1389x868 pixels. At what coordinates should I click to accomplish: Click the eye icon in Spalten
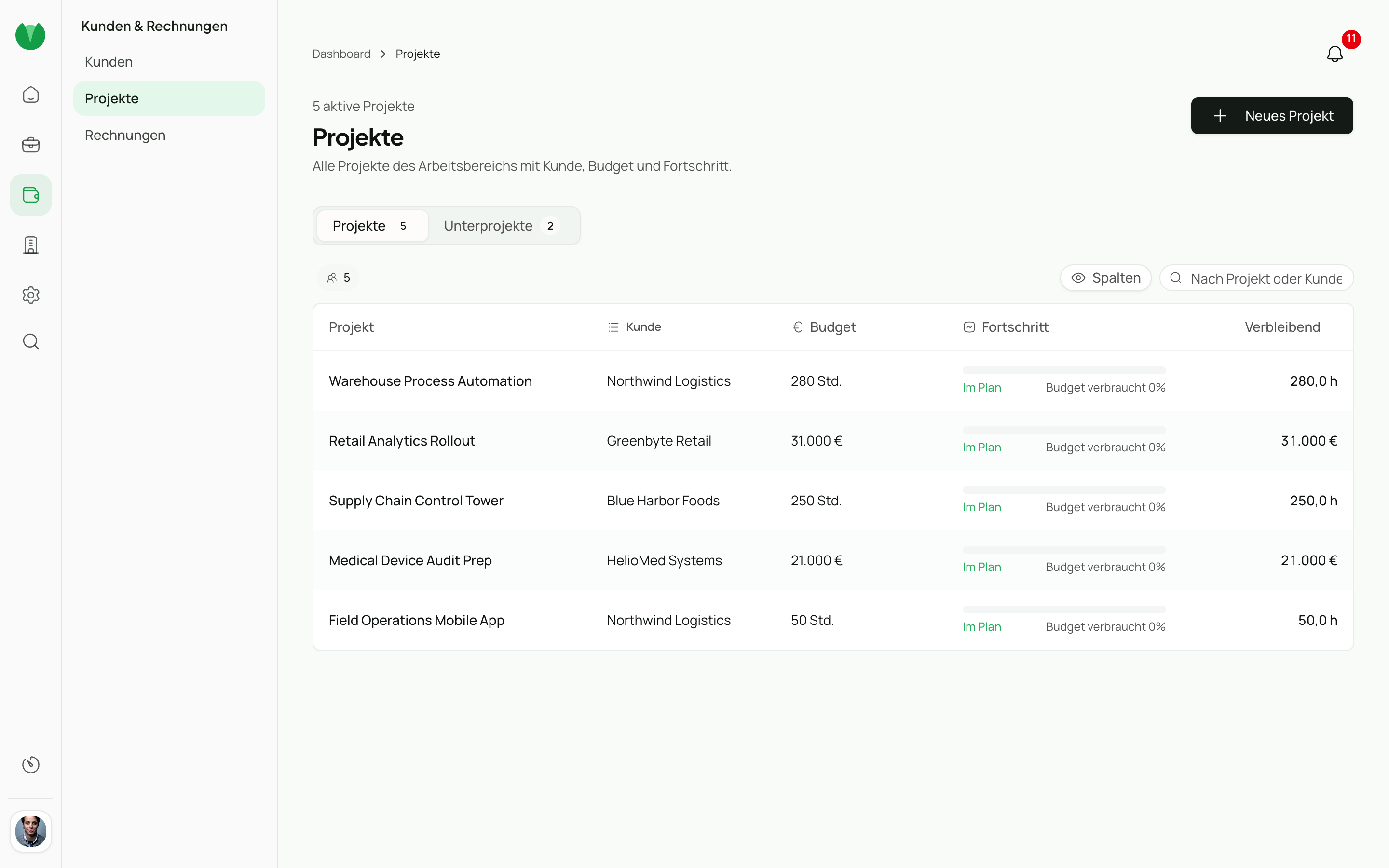(1078, 278)
